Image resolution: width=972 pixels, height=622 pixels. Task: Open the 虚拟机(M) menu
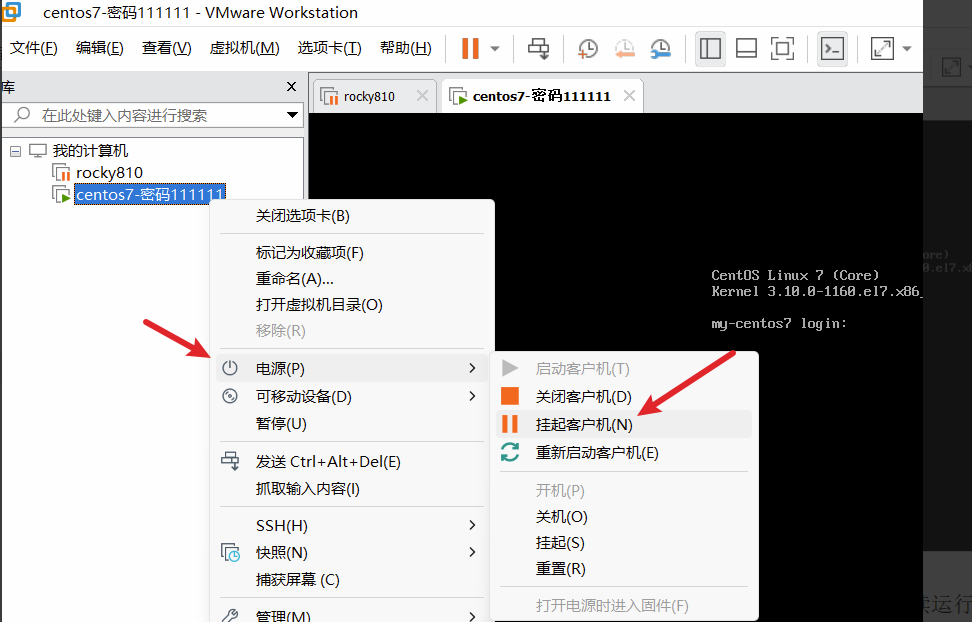244,48
